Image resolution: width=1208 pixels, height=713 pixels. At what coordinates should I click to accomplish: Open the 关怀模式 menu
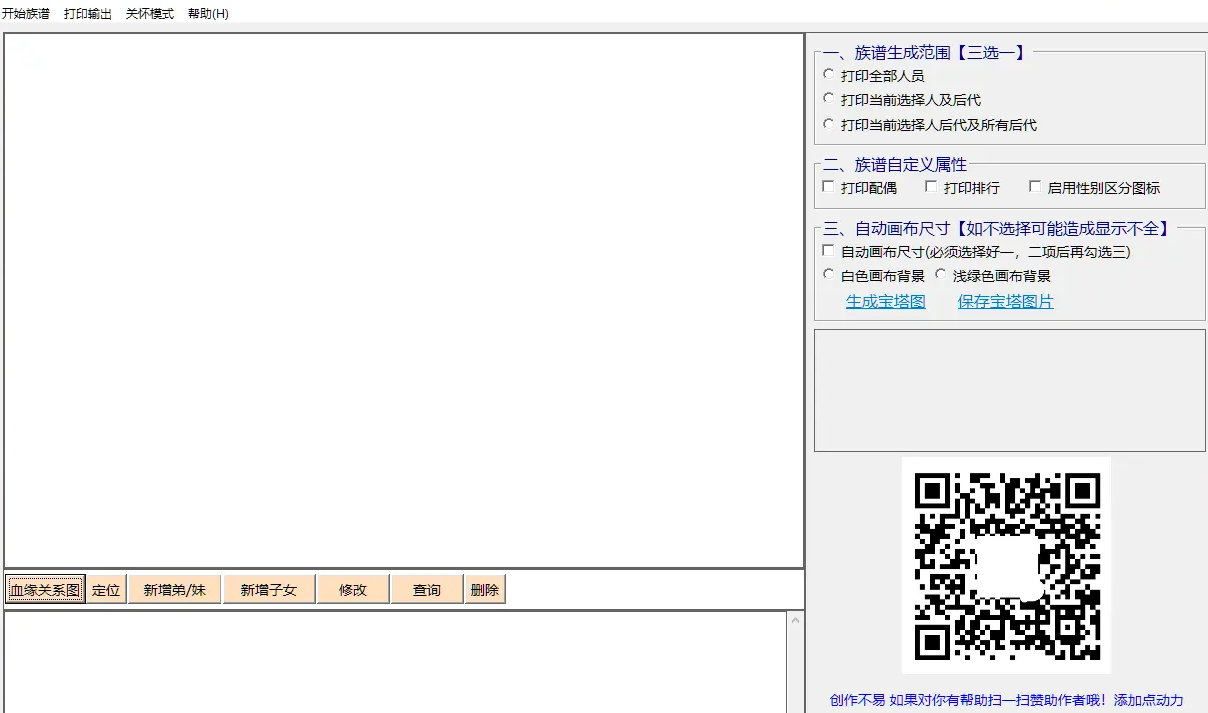[150, 14]
